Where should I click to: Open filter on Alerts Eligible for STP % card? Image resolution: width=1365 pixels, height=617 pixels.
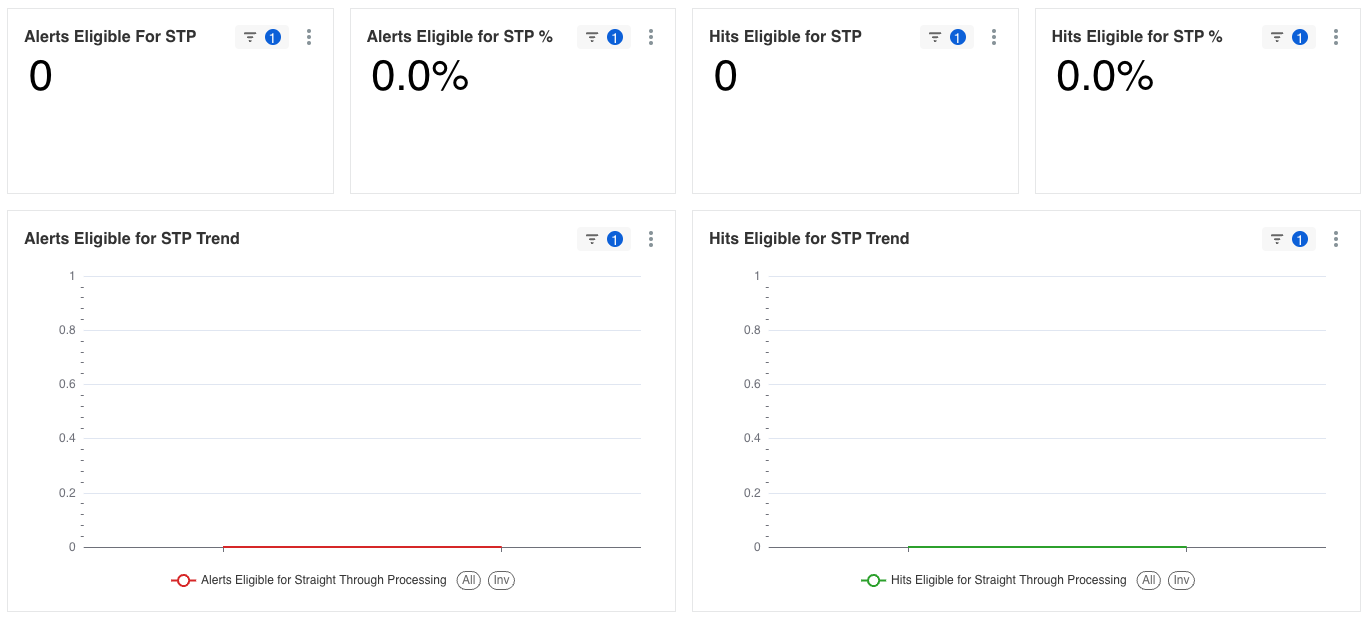[604, 37]
